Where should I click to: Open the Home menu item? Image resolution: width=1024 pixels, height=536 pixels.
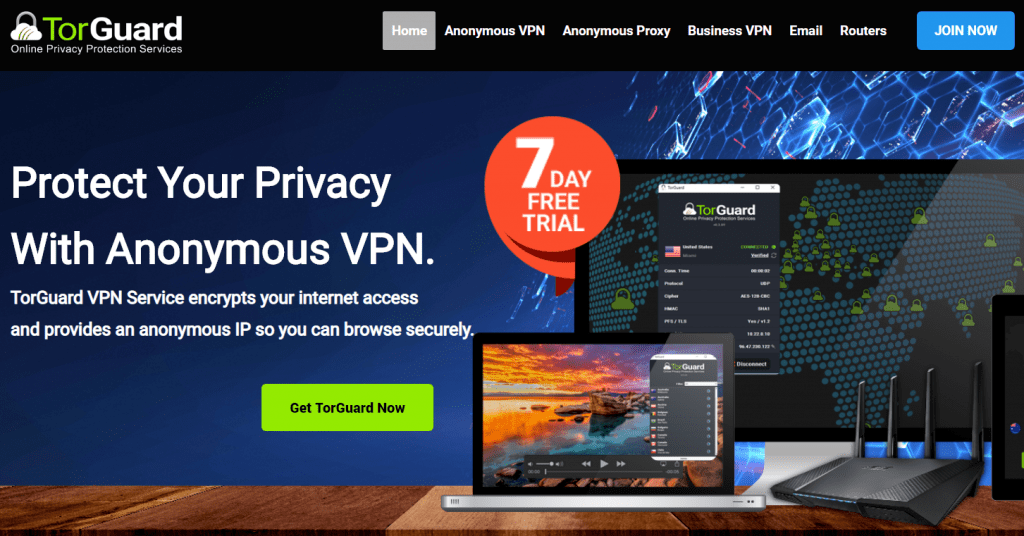point(409,31)
